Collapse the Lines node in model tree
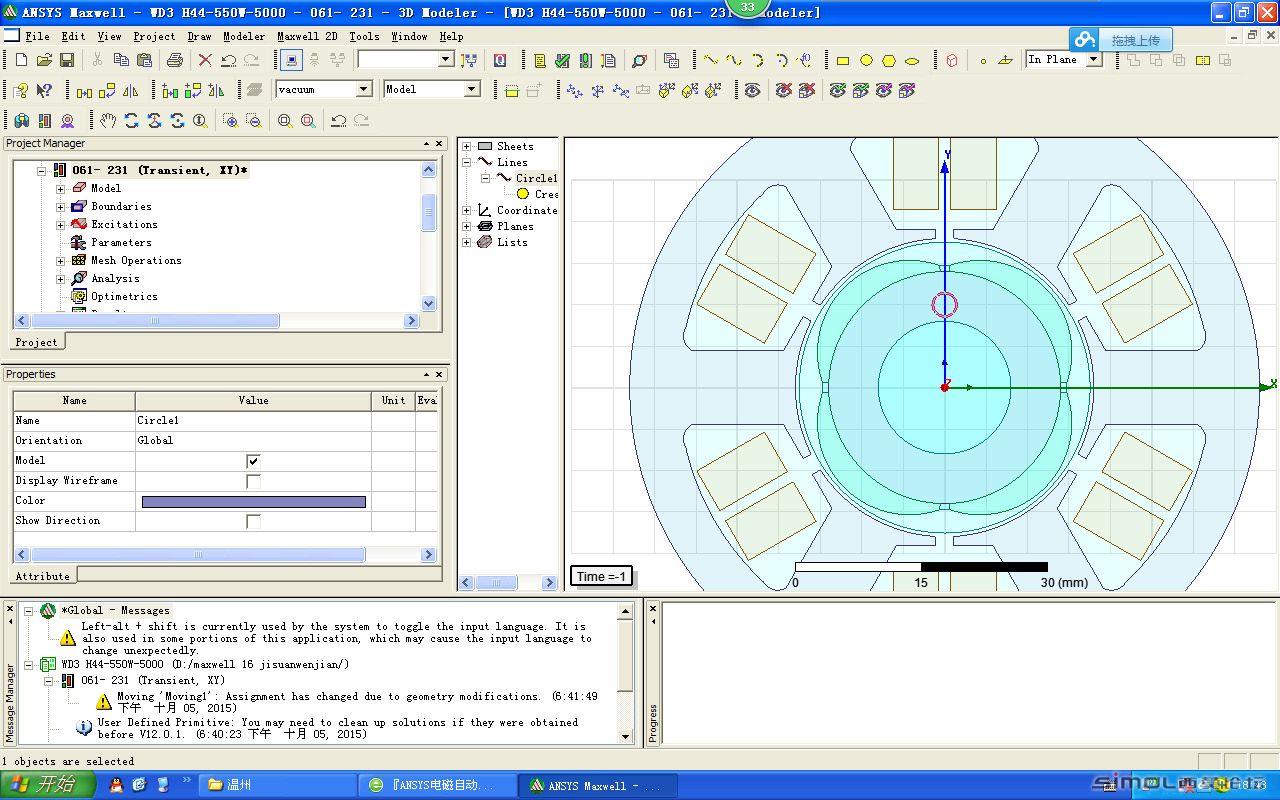 (467, 162)
